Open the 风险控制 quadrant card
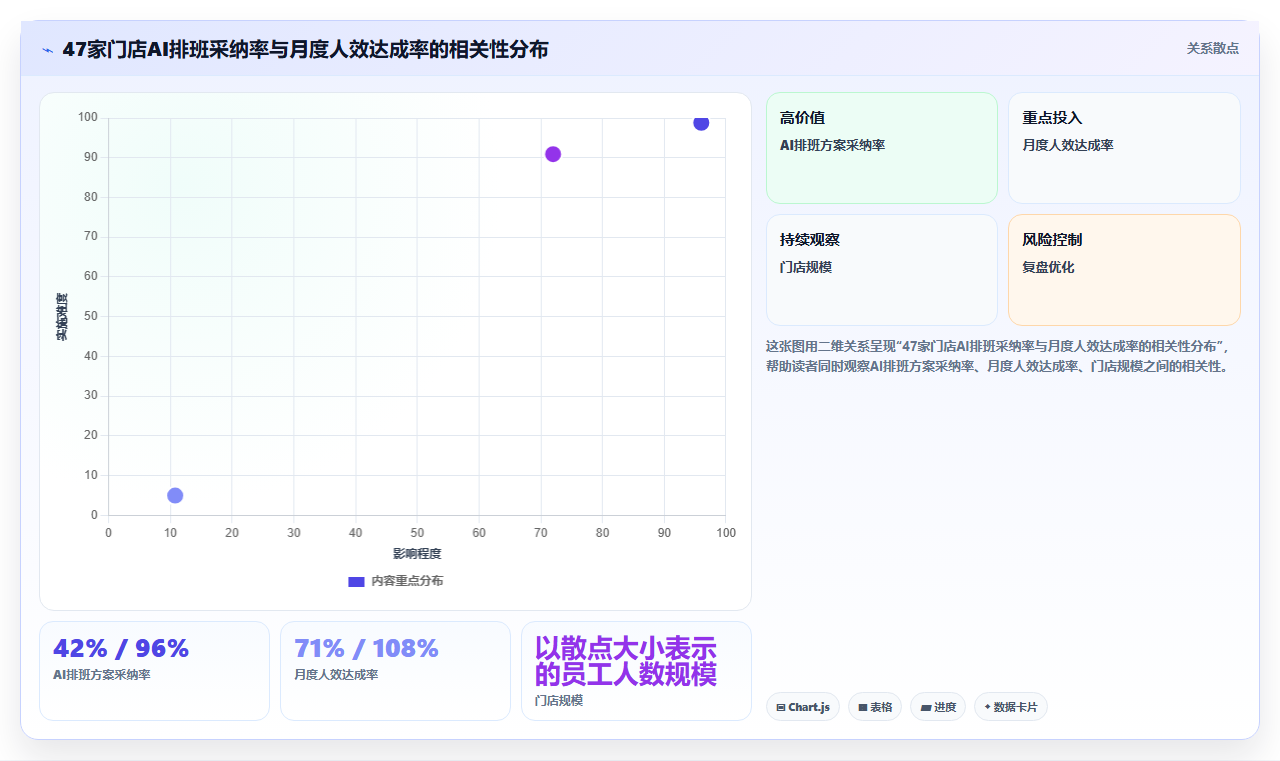 pyautogui.click(x=1124, y=270)
